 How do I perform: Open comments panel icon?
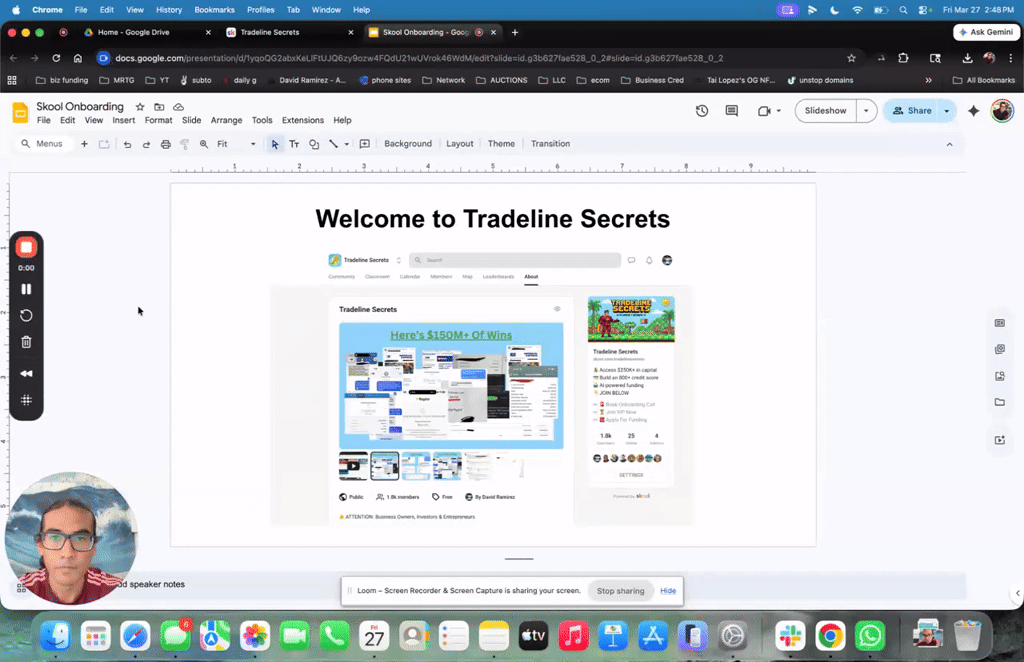[731, 111]
